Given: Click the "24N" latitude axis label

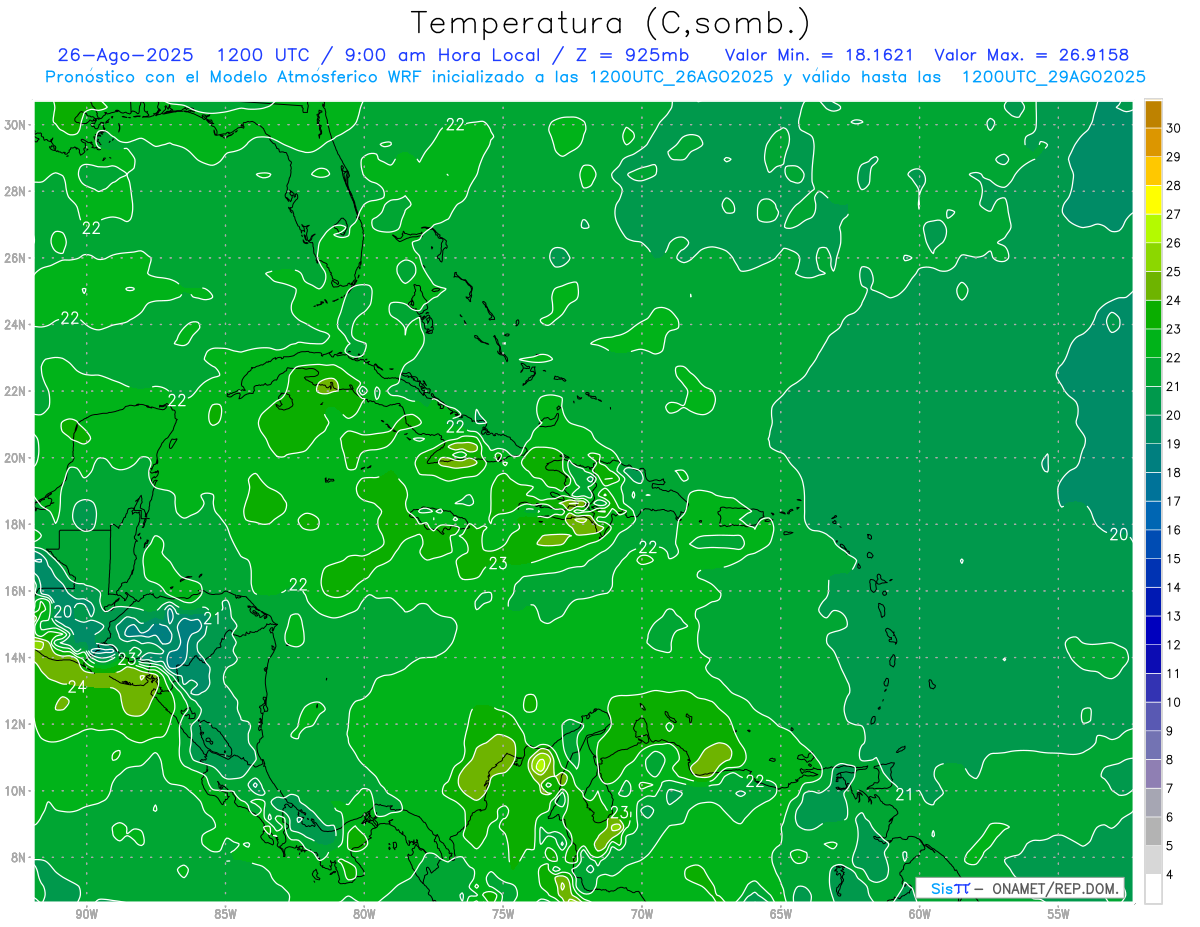Looking at the screenshot, I should pyautogui.click(x=15, y=324).
